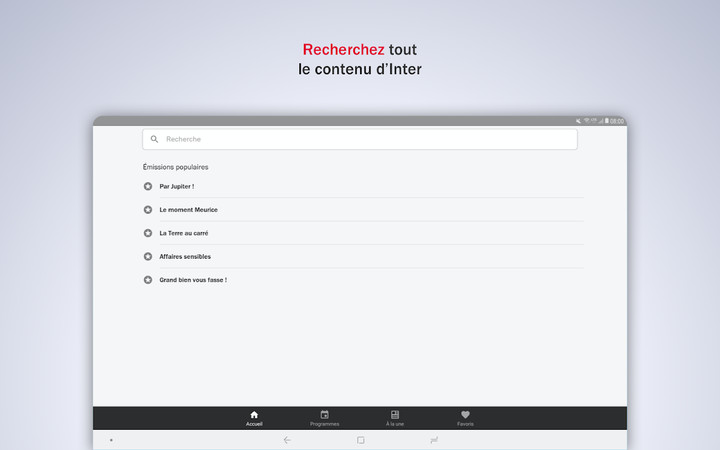Go to the Accueil home tab
Screen dimensions: 720x450
[x=254, y=418]
